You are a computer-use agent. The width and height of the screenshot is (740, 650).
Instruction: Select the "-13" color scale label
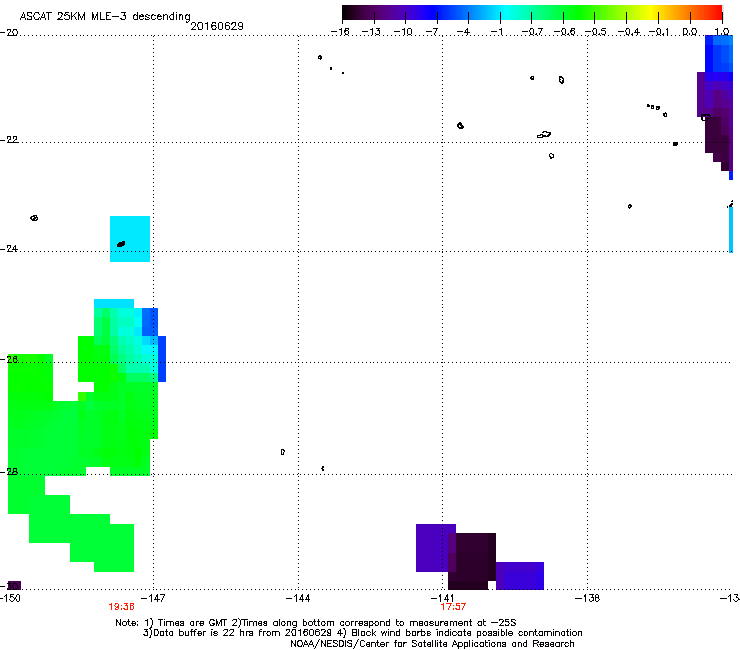[x=371, y=32]
